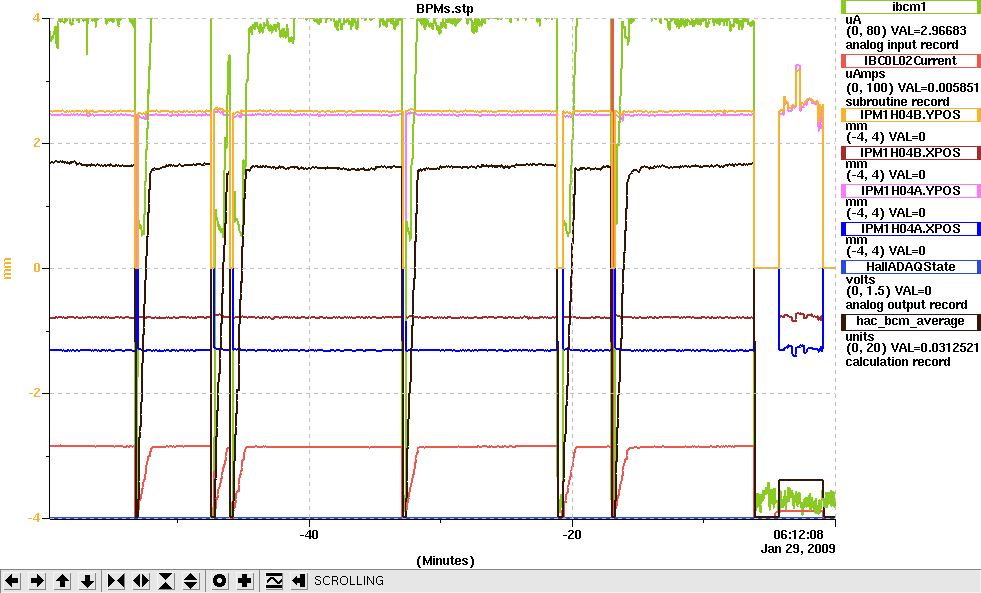This screenshot has width=981, height=593.
Task: Click the BPMs.stp graph title
Action: tap(445, 9)
